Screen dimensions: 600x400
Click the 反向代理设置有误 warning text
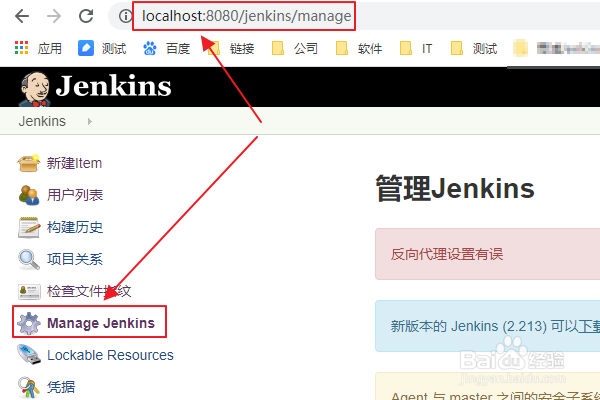coord(447,254)
